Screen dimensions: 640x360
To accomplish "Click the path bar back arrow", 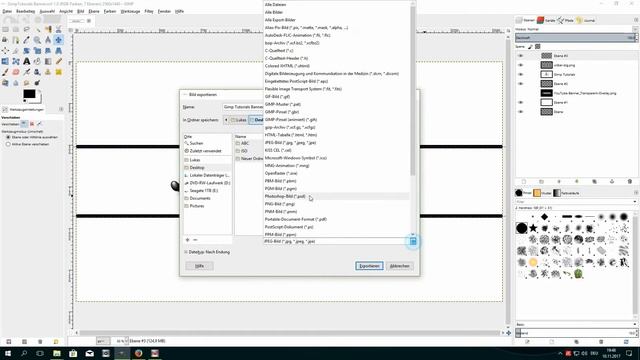I will (x=226, y=120).
